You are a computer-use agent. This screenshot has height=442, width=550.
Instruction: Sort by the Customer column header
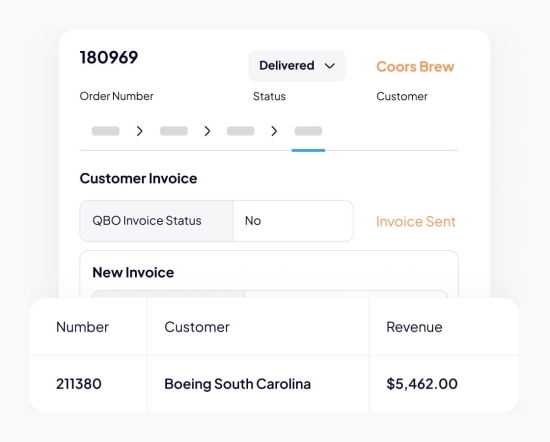tap(197, 327)
